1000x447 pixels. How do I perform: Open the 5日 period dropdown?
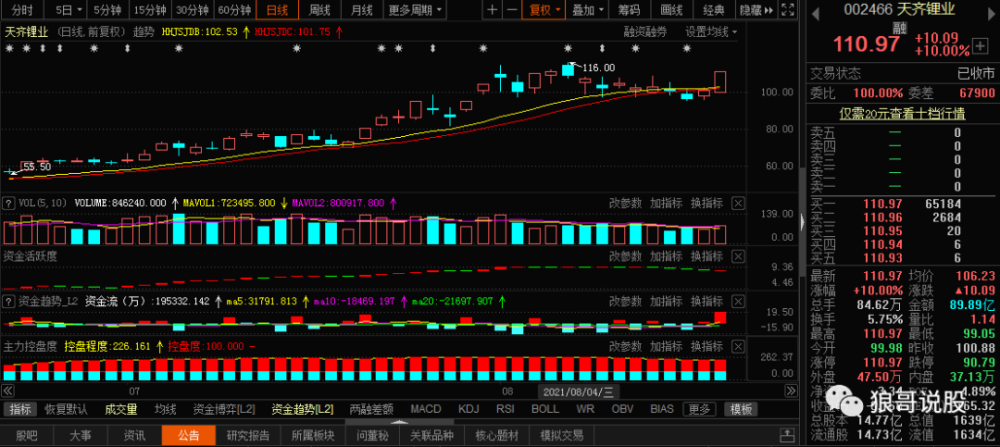(68, 10)
